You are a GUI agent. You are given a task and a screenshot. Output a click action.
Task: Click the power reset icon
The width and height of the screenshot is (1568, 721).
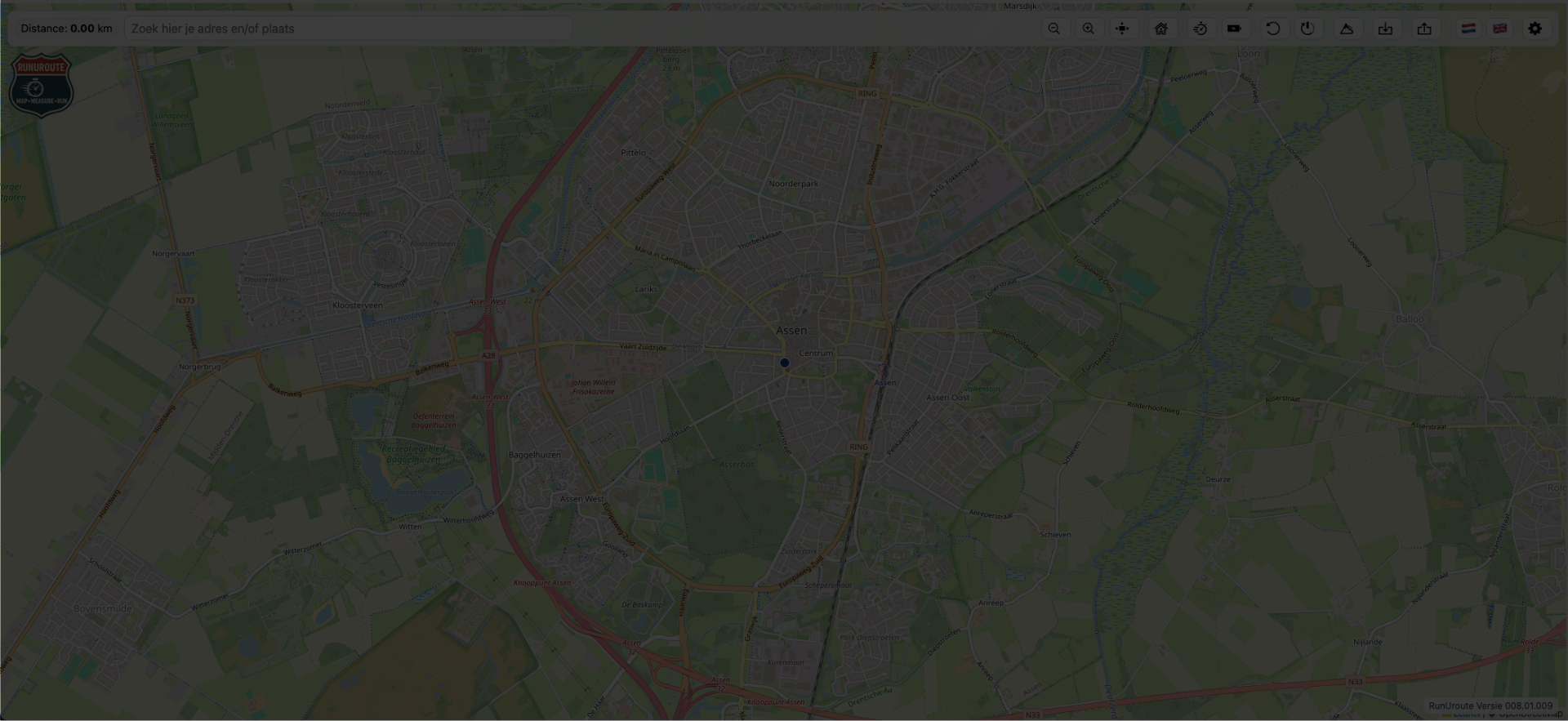coord(1307,29)
